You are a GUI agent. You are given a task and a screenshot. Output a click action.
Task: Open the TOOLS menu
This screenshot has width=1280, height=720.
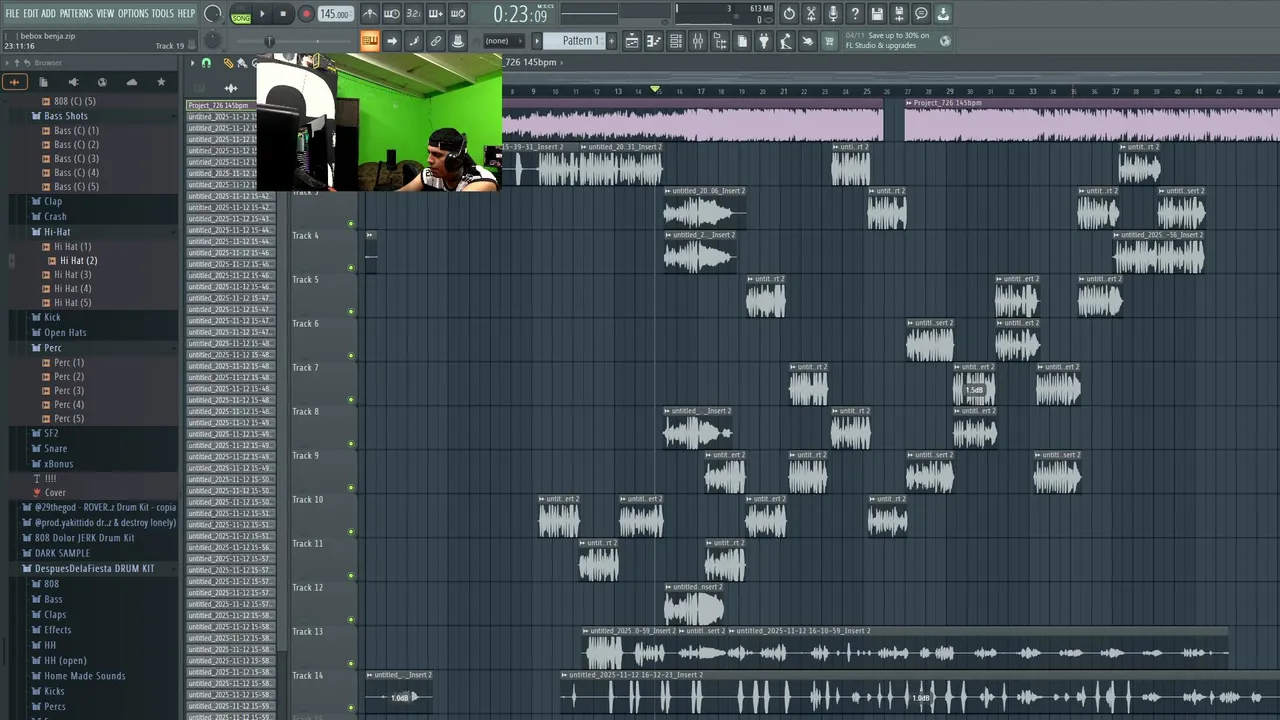coord(162,13)
